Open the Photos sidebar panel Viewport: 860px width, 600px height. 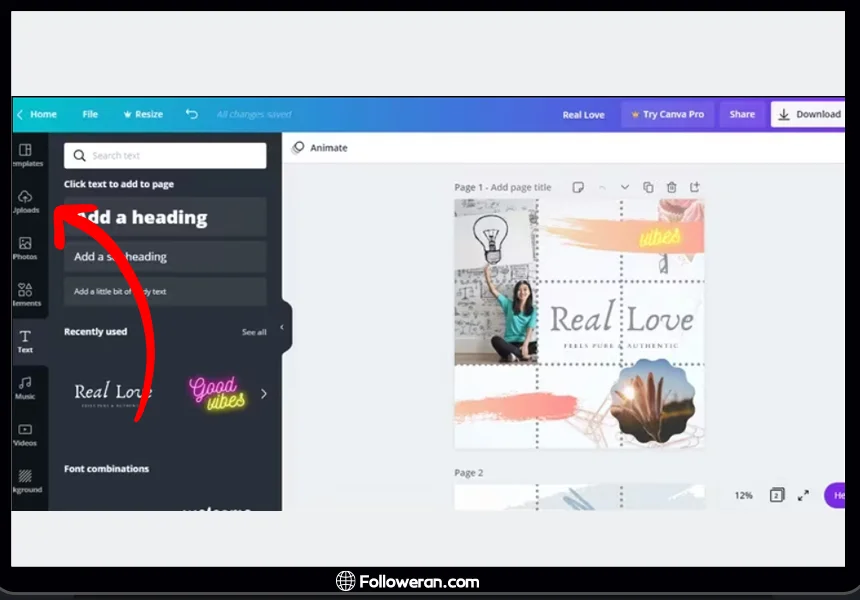tap(25, 248)
